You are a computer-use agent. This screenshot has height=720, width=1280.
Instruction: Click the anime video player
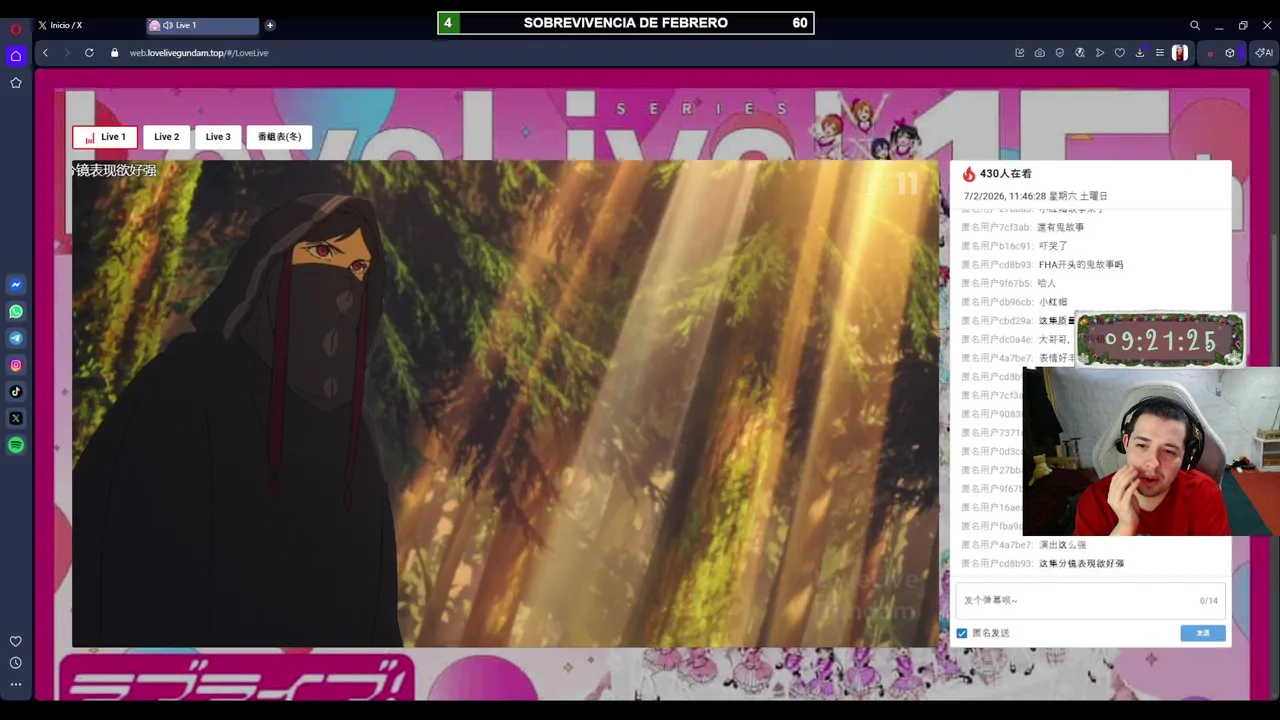(505, 404)
